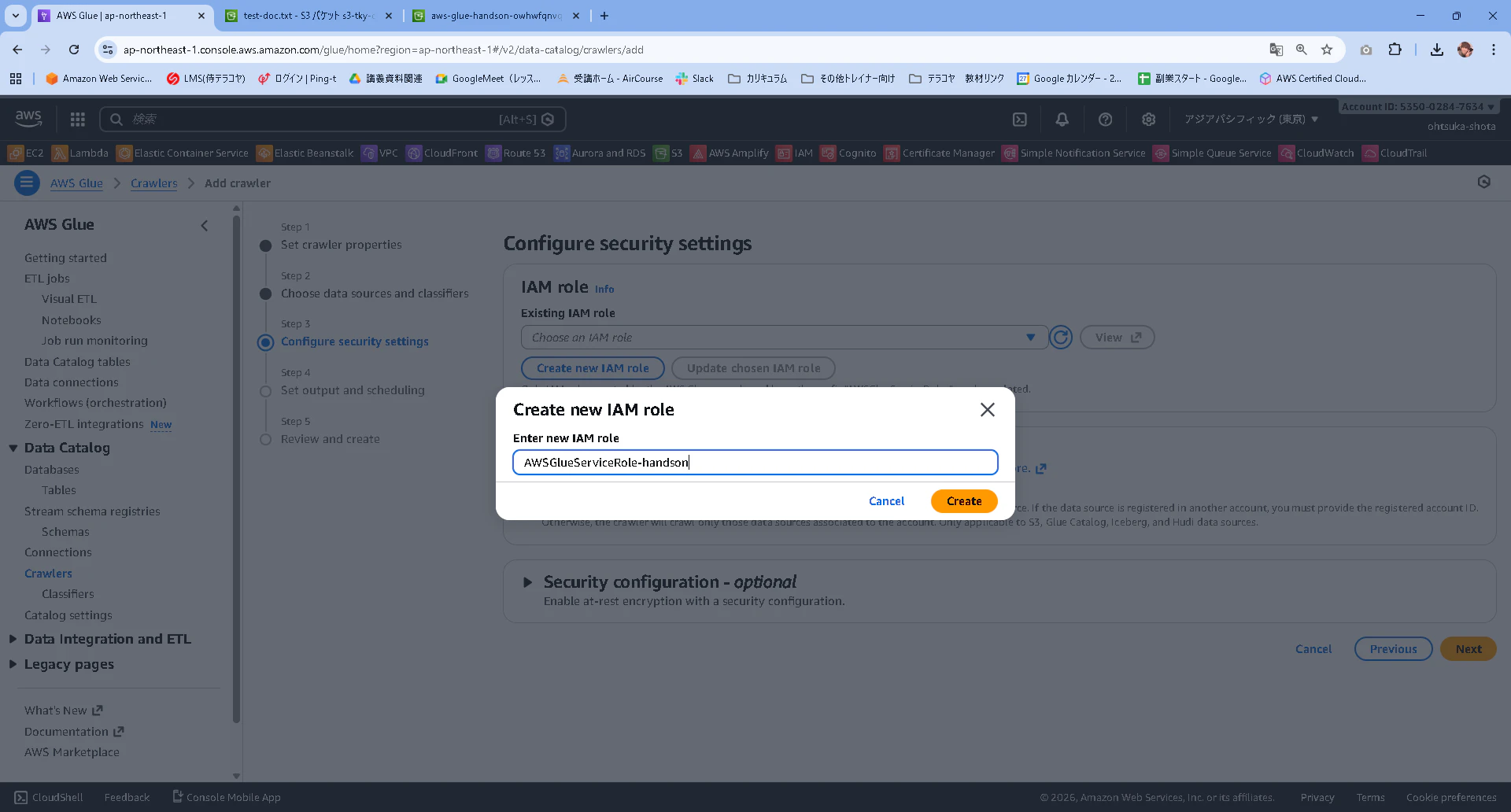Click the Create button in the dialog
Viewport: 1511px width, 812px height.
(x=964, y=501)
